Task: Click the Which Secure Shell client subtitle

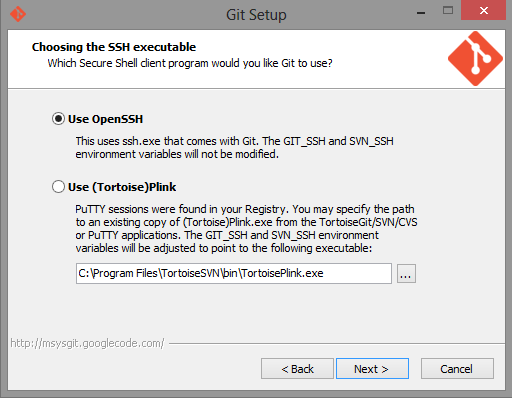Action: (x=190, y=63)
